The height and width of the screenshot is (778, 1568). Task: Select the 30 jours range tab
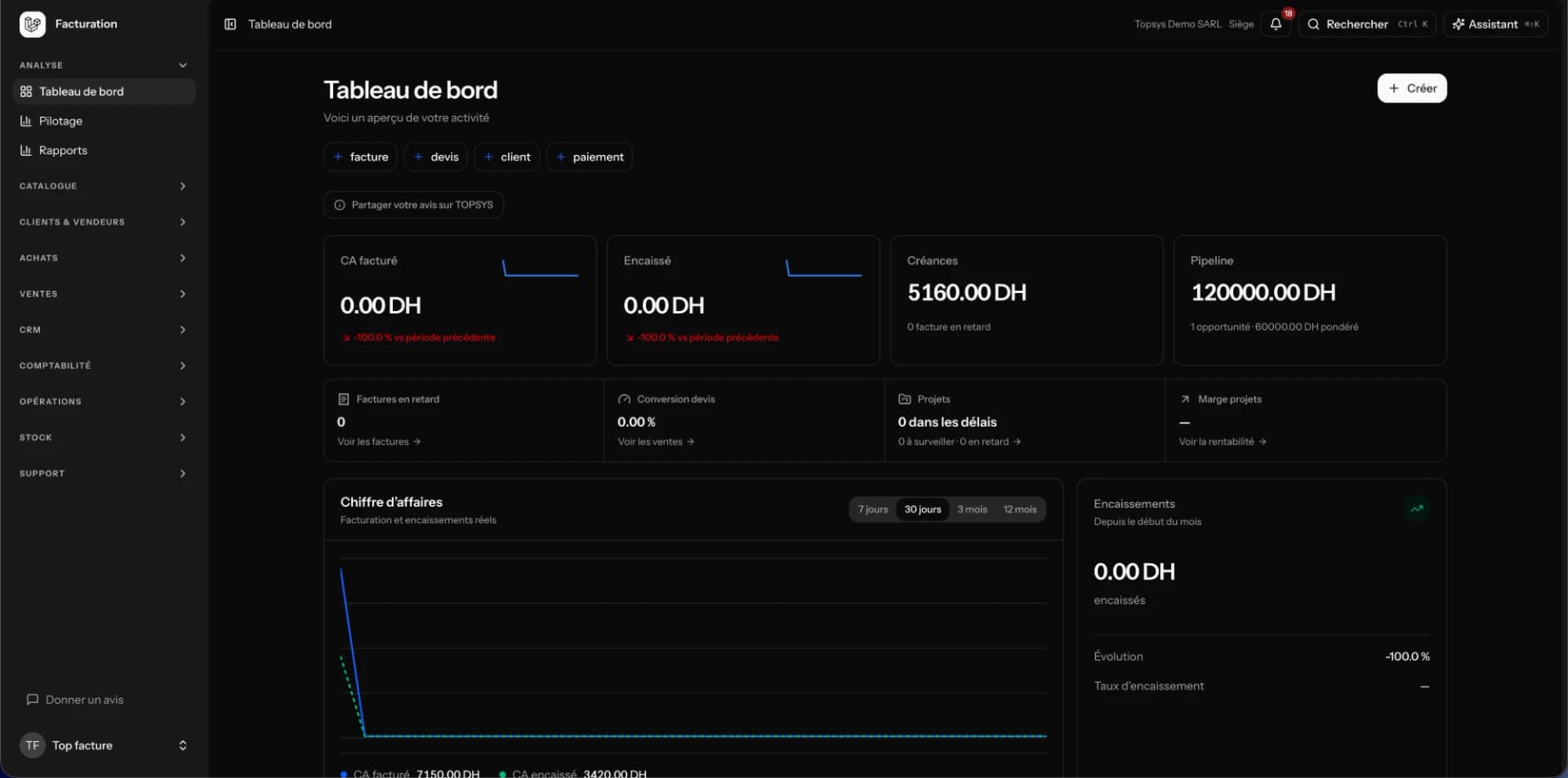[923, 509]
